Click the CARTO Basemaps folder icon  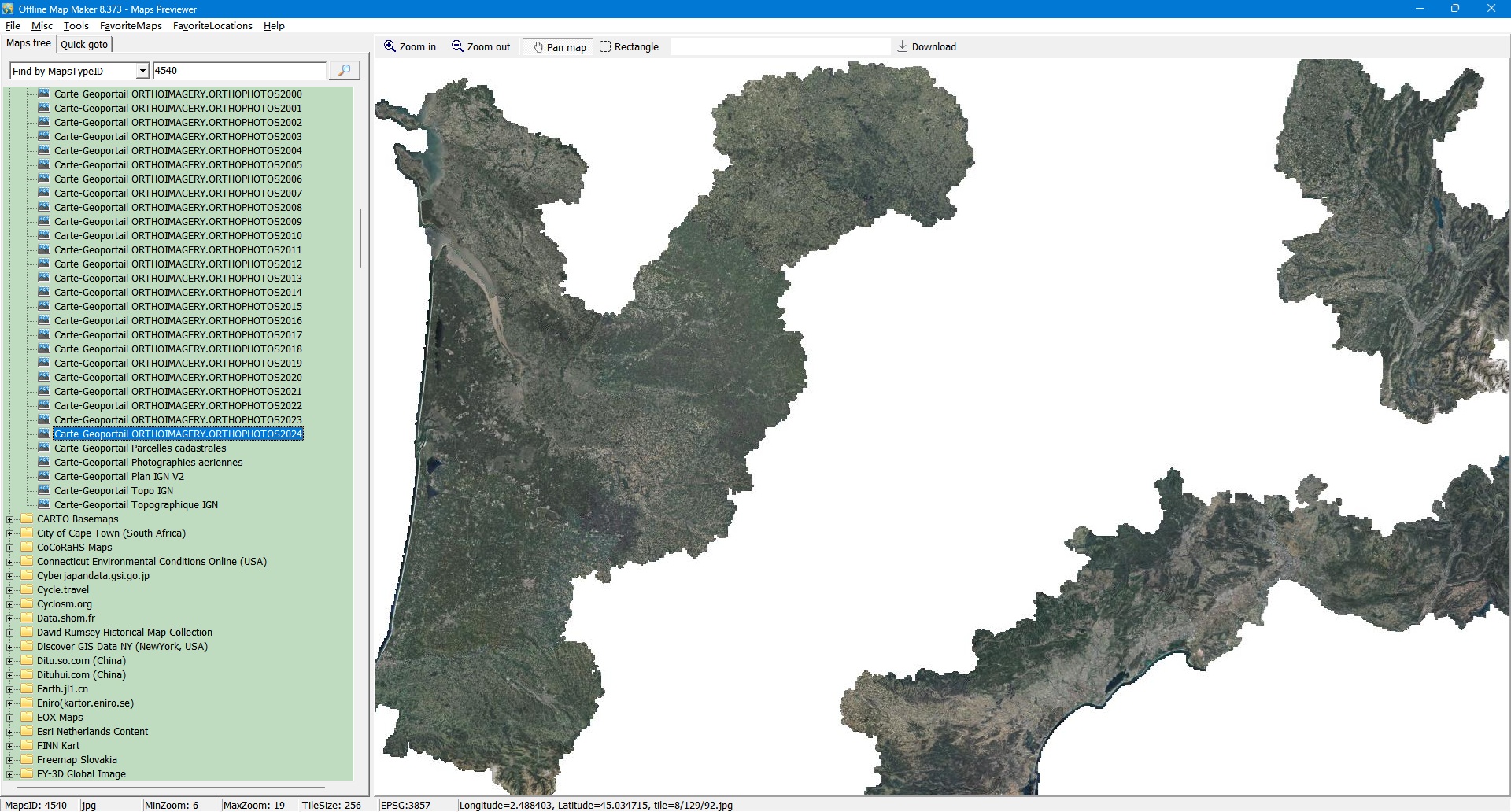pos(27,519)
